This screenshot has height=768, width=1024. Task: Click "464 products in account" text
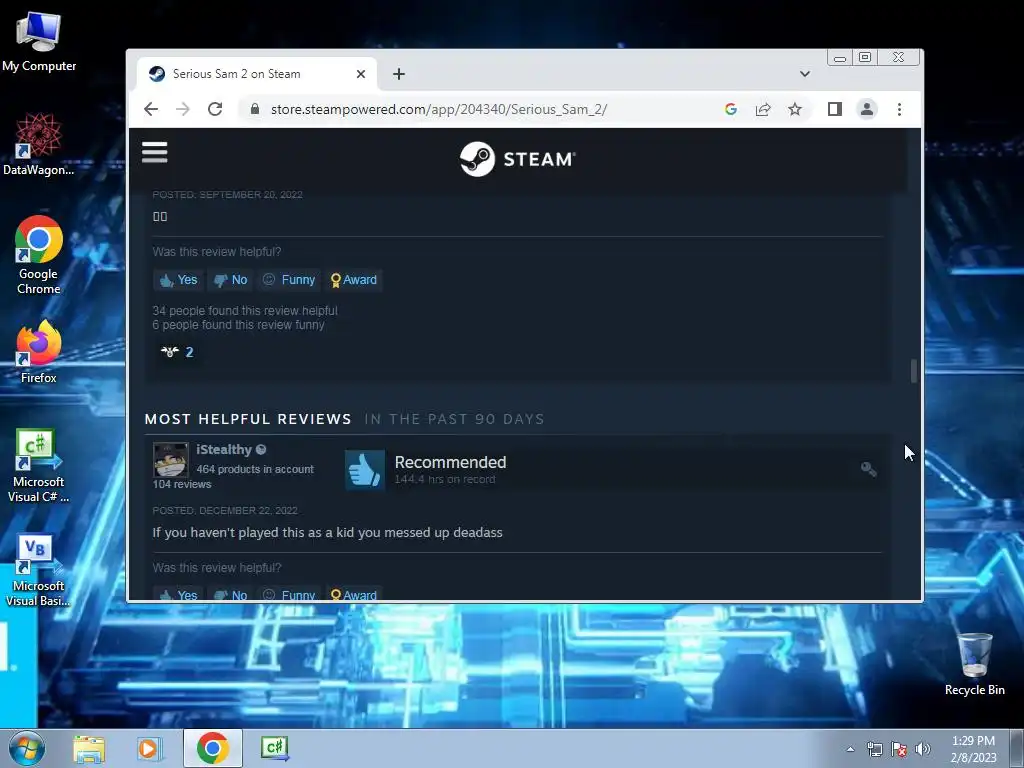click(x=255, y=469)
